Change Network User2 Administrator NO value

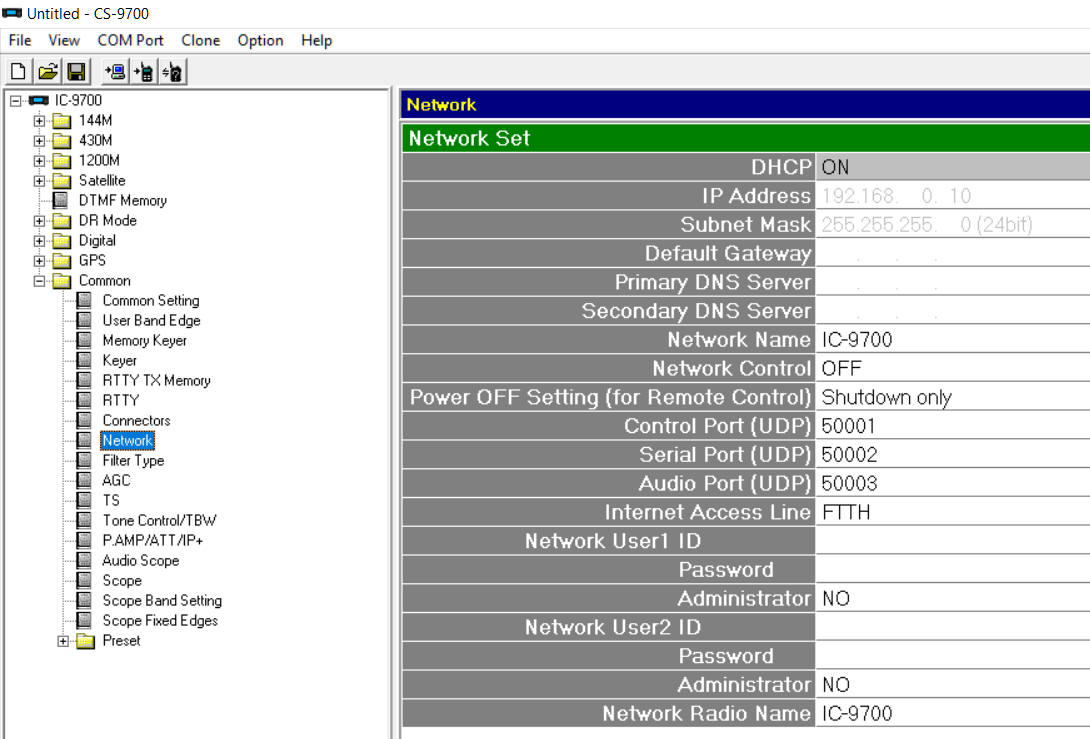[x=952, y=684]
